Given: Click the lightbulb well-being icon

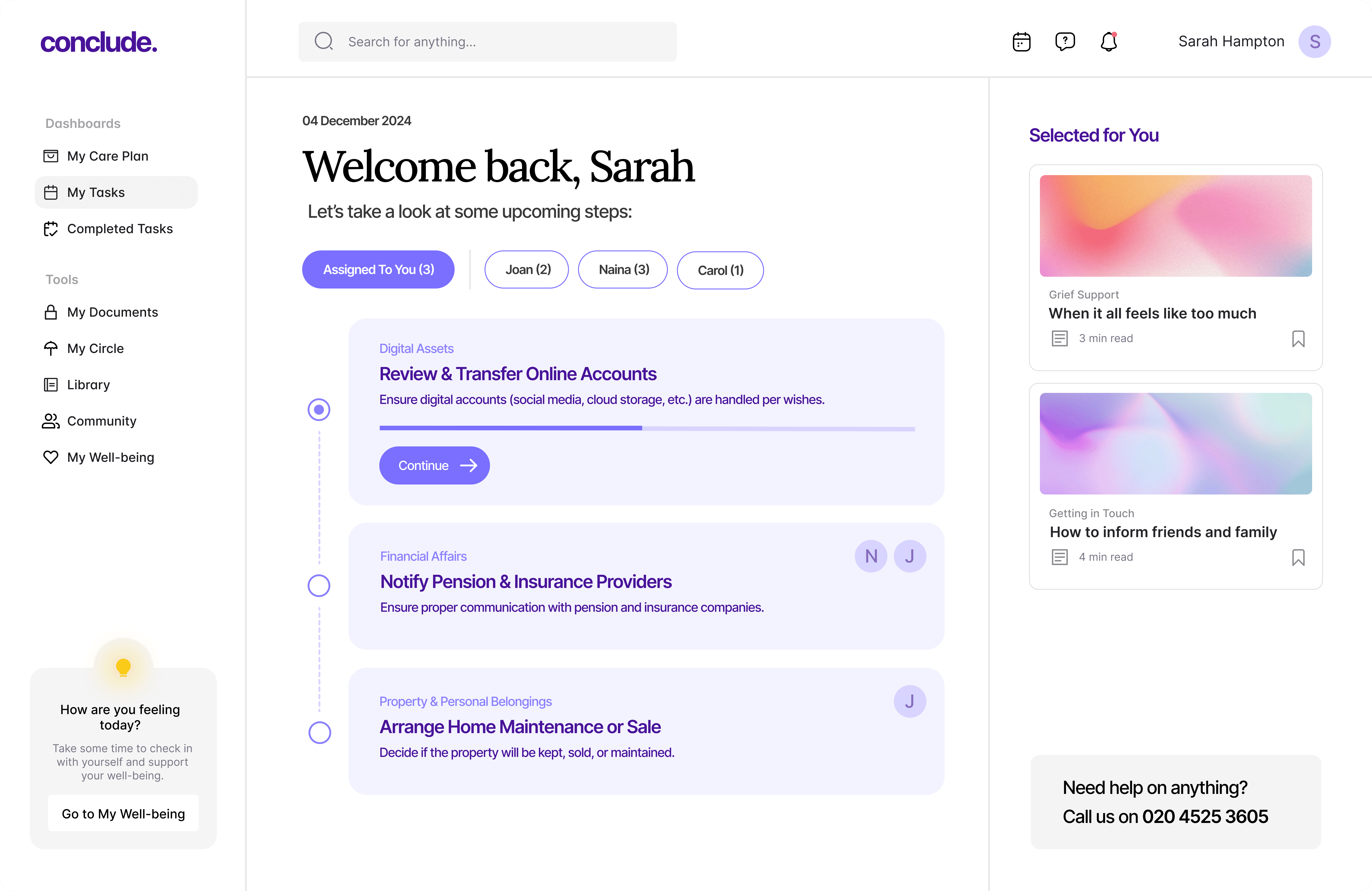Looking at the screenshot, I should click(x=123, y=667).
